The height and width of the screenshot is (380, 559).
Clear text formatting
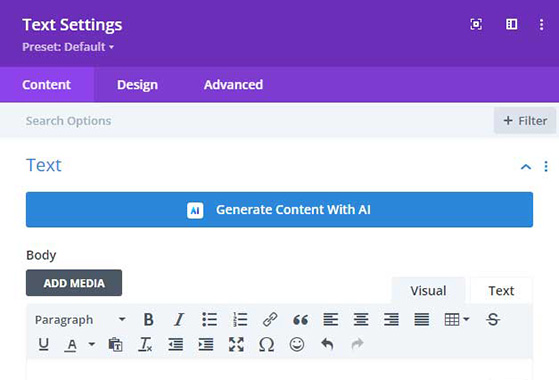click(x=145, y=344)
